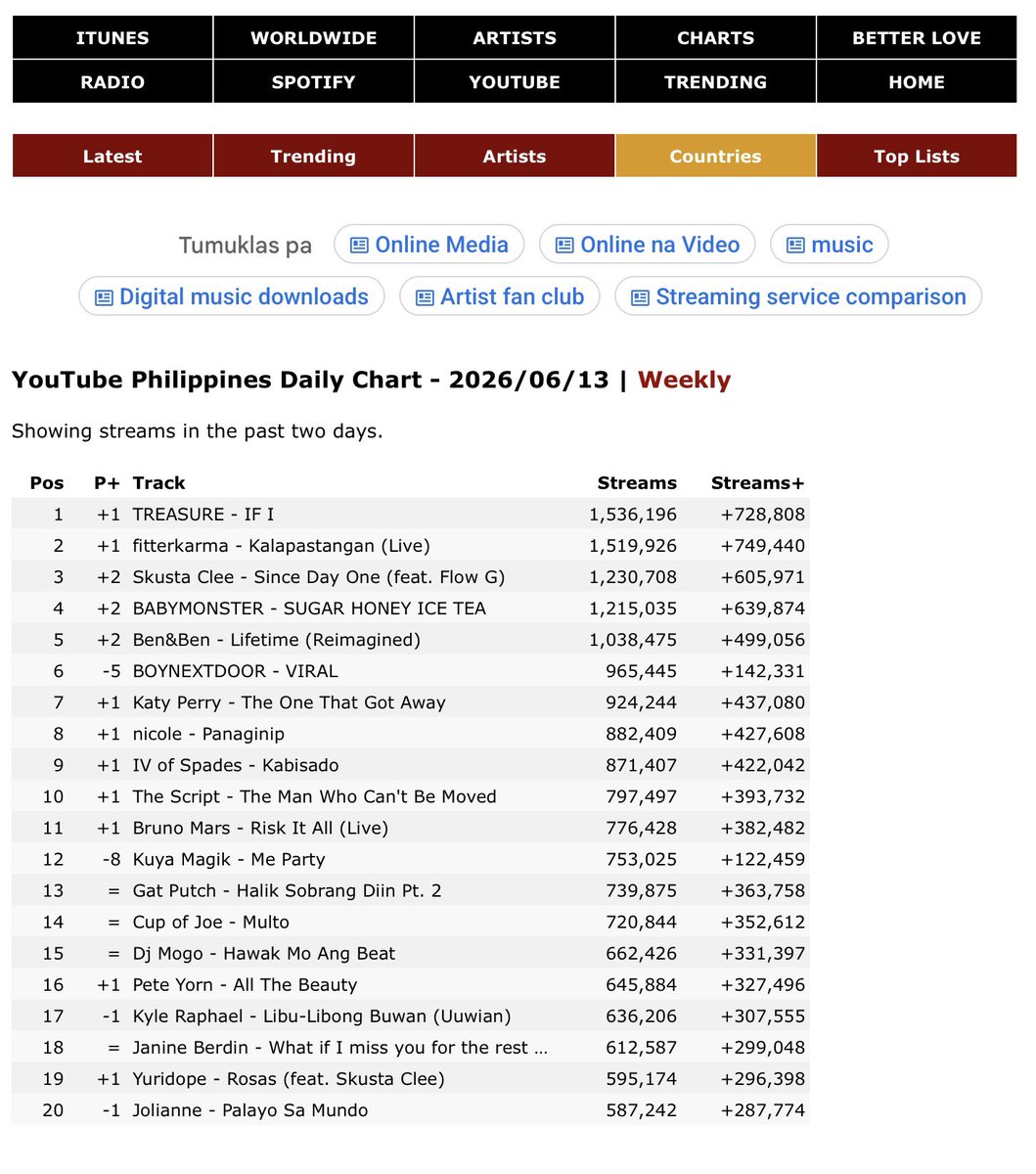Viewport: 1036px width, 1174px height.
Task: Select Katy Perry - The One That Got Away
Action: (290, 702)
